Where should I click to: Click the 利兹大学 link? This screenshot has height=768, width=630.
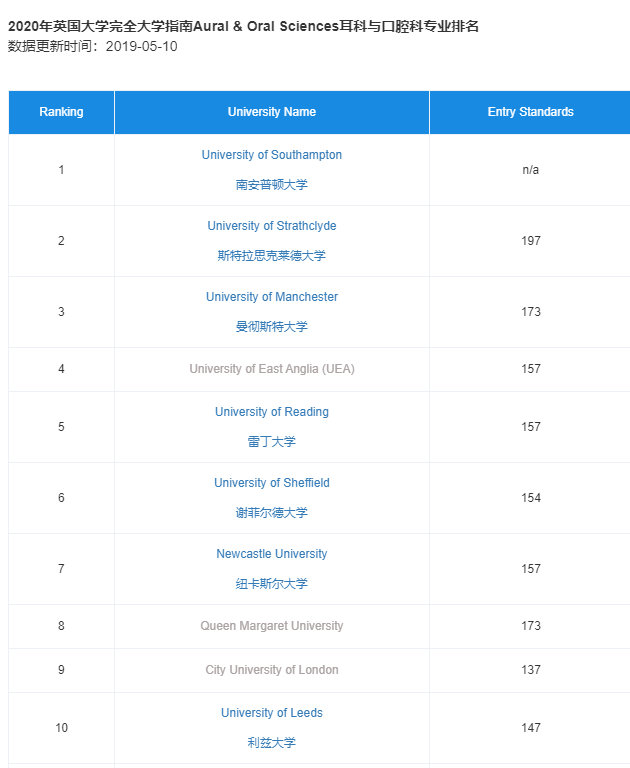(x=271, y=743)
